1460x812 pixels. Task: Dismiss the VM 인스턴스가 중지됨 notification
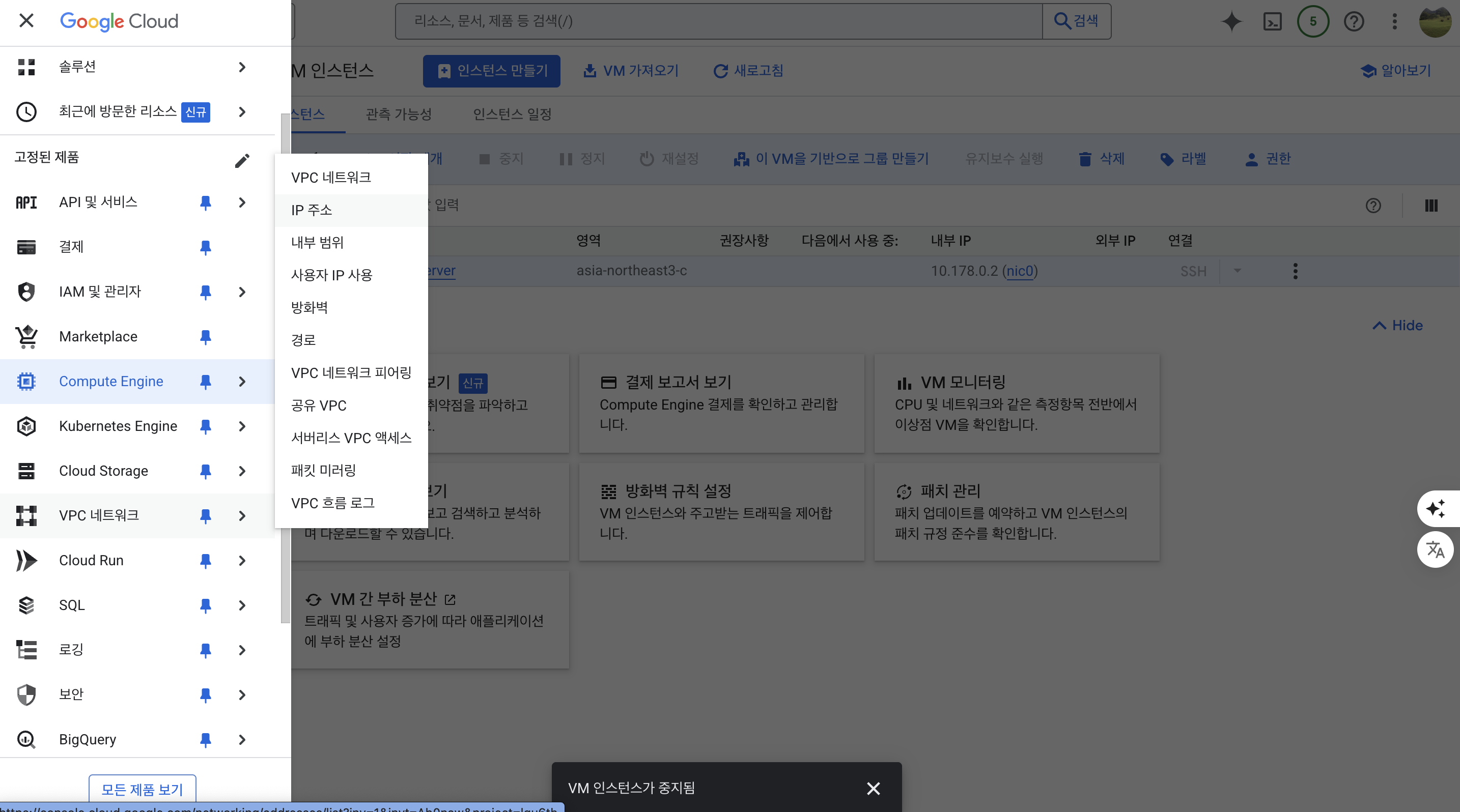(x=873, y=788)
